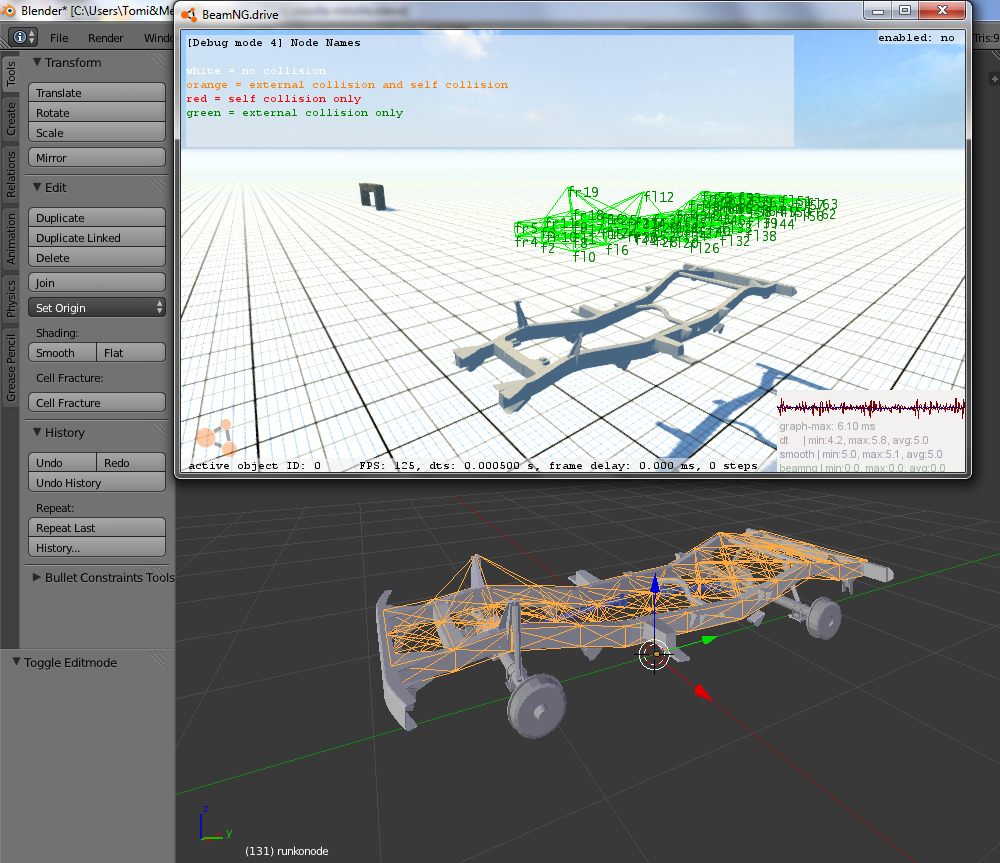Click the 'active object ID: 0' status text
Screen dimensions: 1000x863
[x=254, y=466]
